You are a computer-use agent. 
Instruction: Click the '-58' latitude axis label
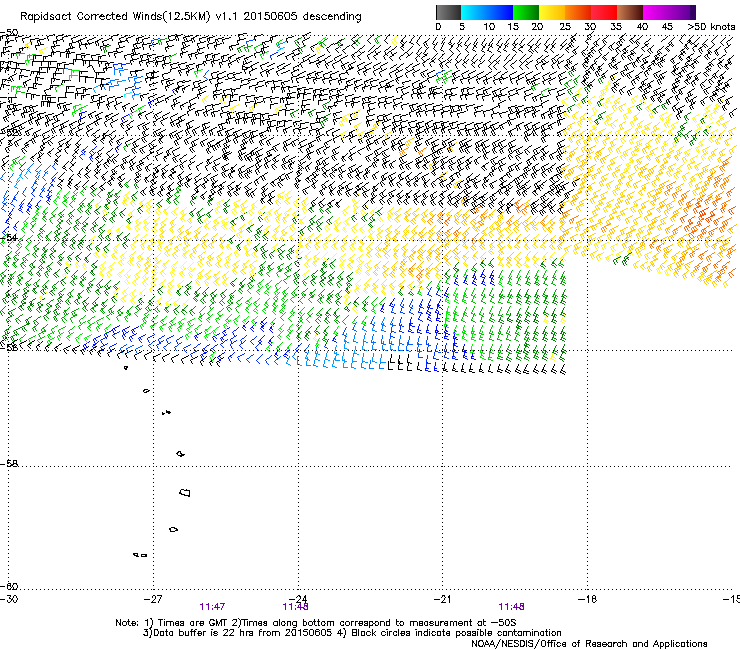pos(9,464)
